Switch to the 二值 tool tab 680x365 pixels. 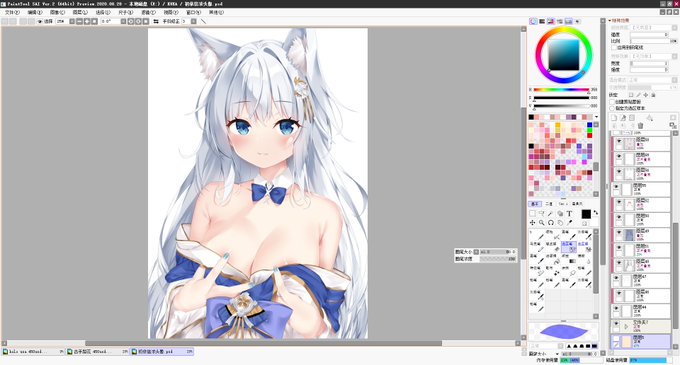click(x=549, y=204)
